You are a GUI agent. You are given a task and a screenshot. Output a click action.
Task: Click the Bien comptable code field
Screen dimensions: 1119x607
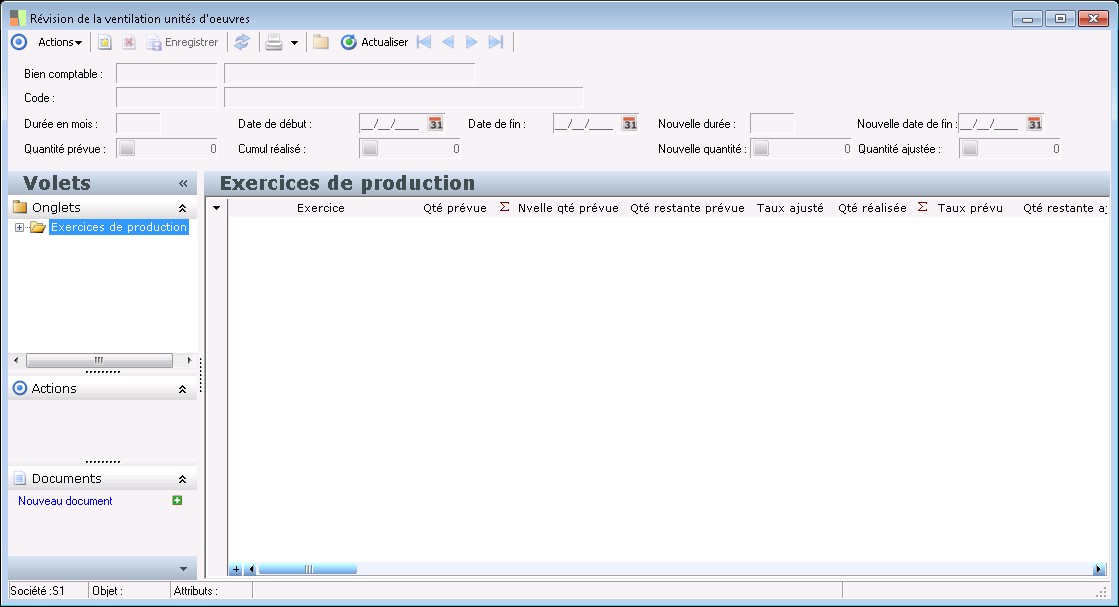pyautogui.click(x=166, y=73)
